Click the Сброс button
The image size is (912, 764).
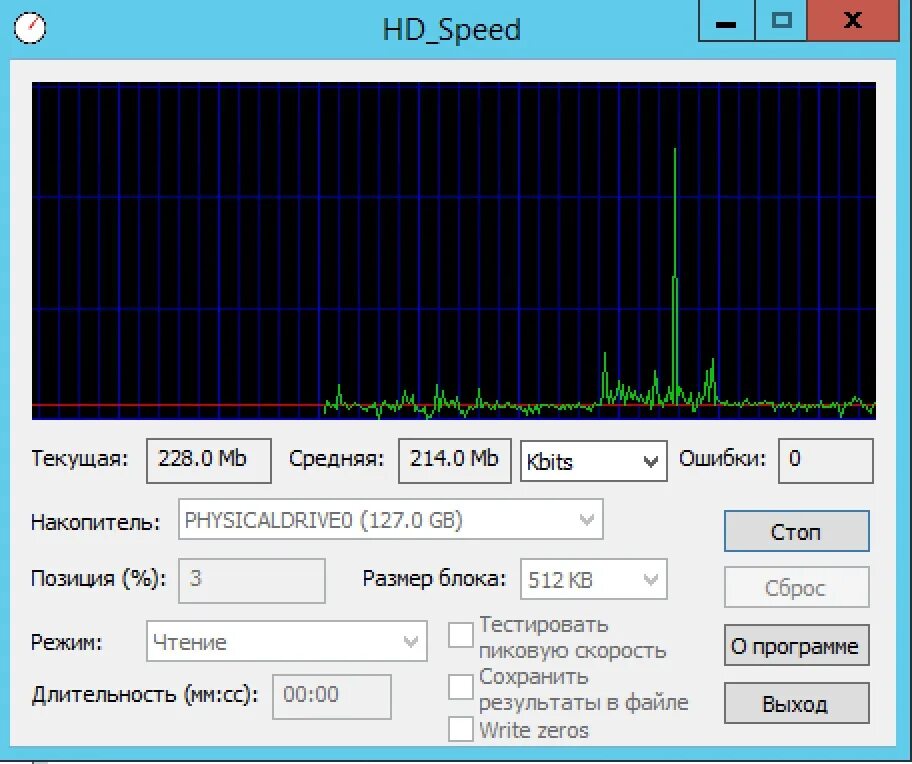pos(796,587)
